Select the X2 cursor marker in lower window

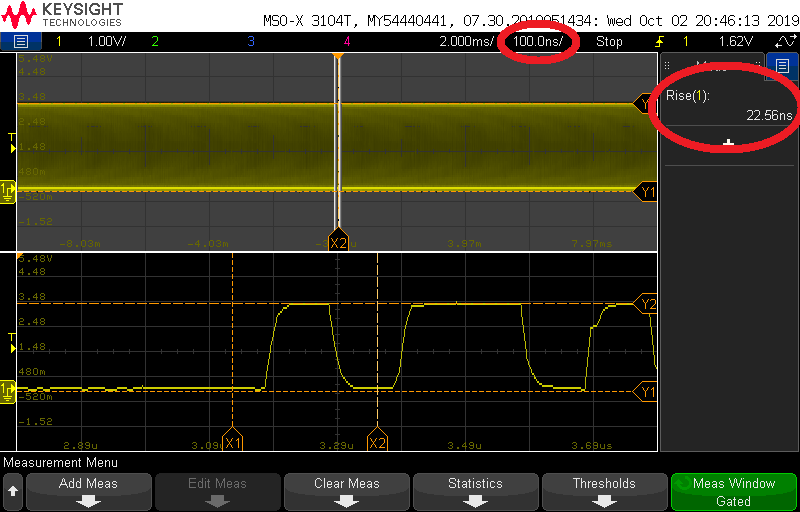pos(377,442)
